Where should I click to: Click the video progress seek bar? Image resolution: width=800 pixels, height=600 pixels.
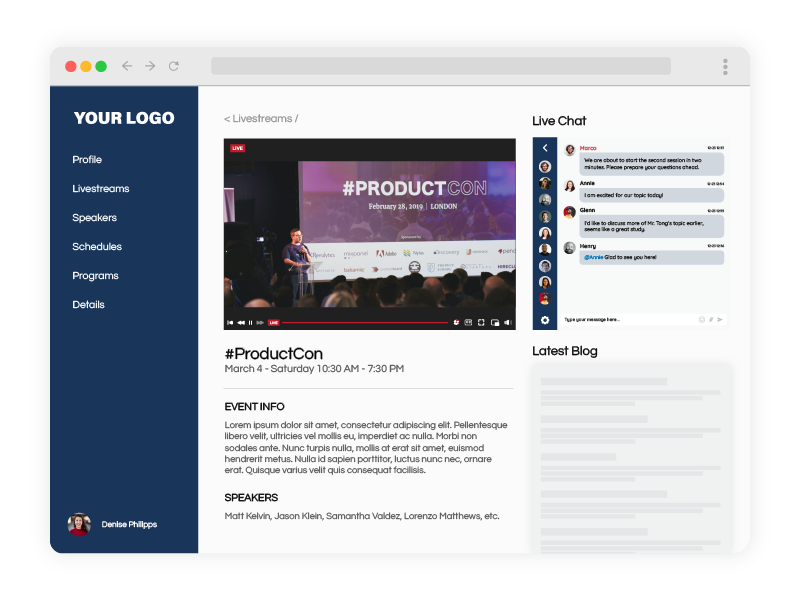click(x=364, y=323)
